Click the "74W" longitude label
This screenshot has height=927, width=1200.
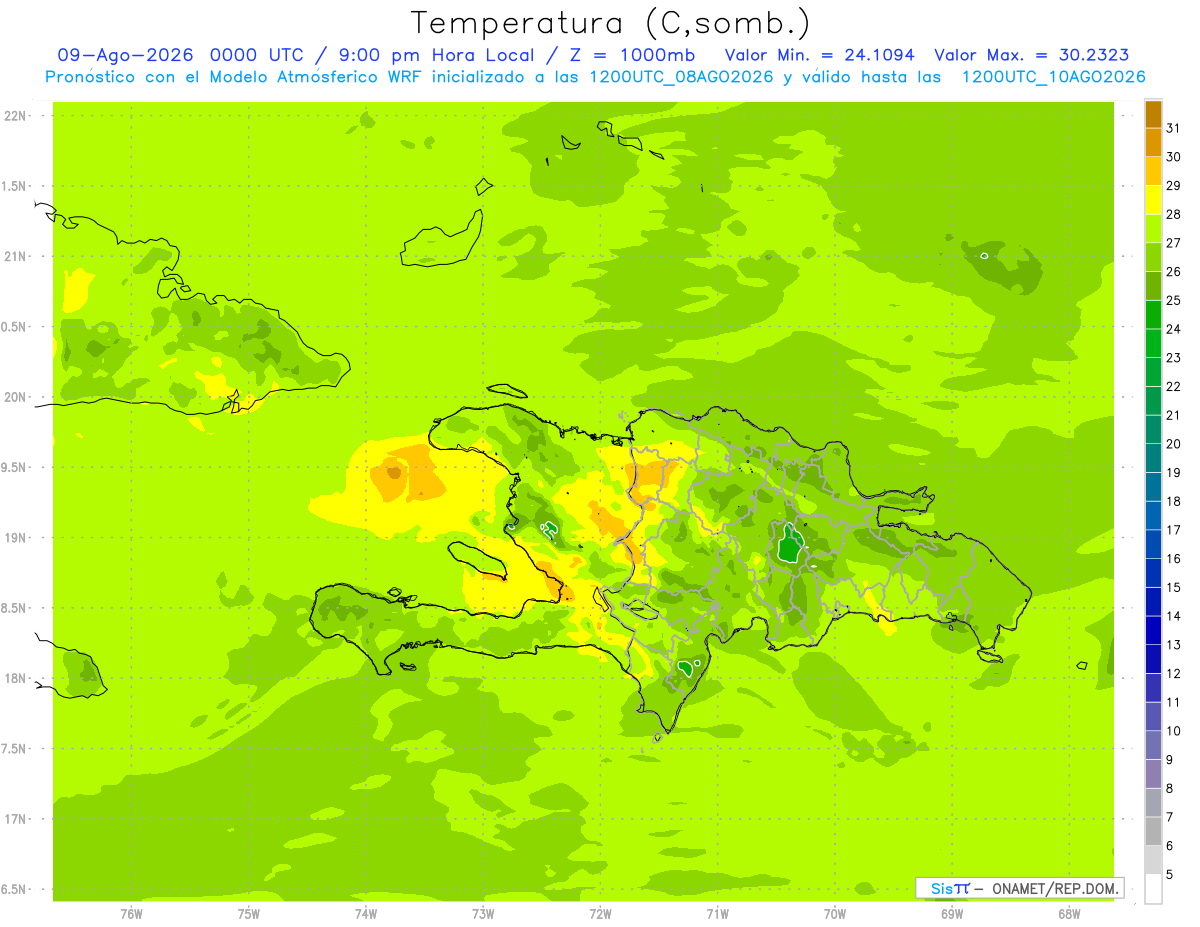(365, 914)
